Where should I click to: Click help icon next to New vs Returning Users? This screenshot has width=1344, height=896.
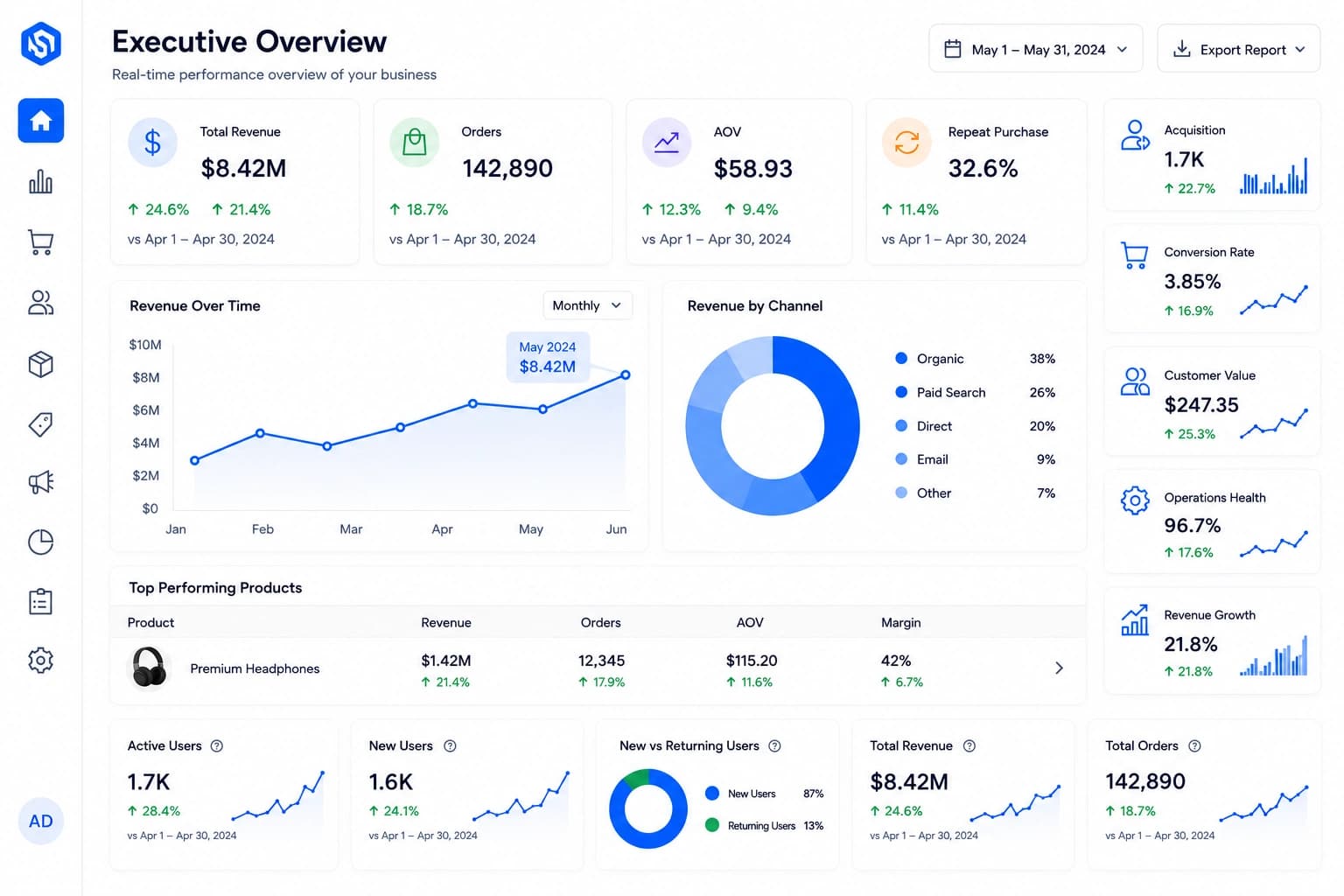pyautogui.click(x=774, y=746)
